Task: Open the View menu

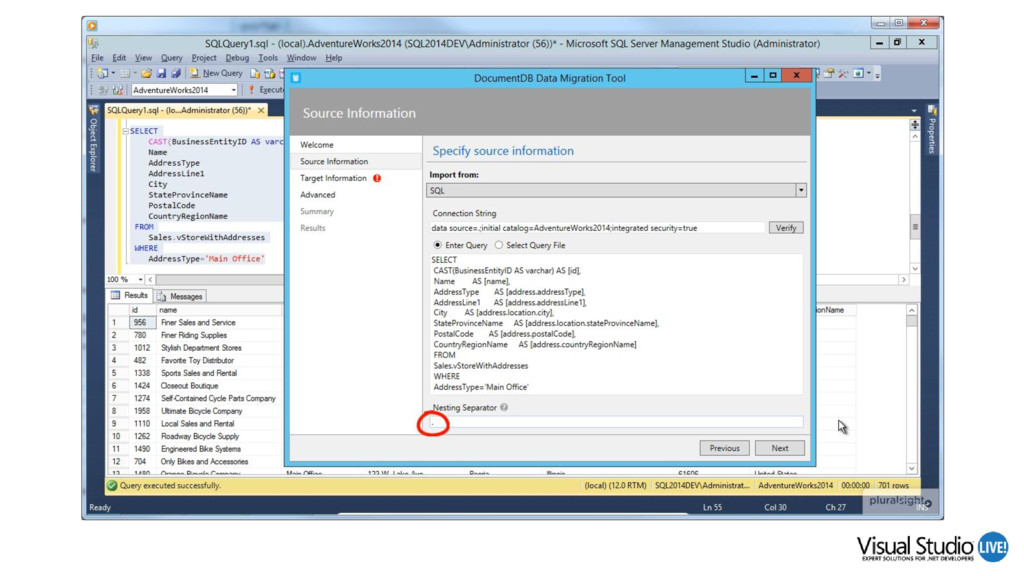Action: coord(143,58)
